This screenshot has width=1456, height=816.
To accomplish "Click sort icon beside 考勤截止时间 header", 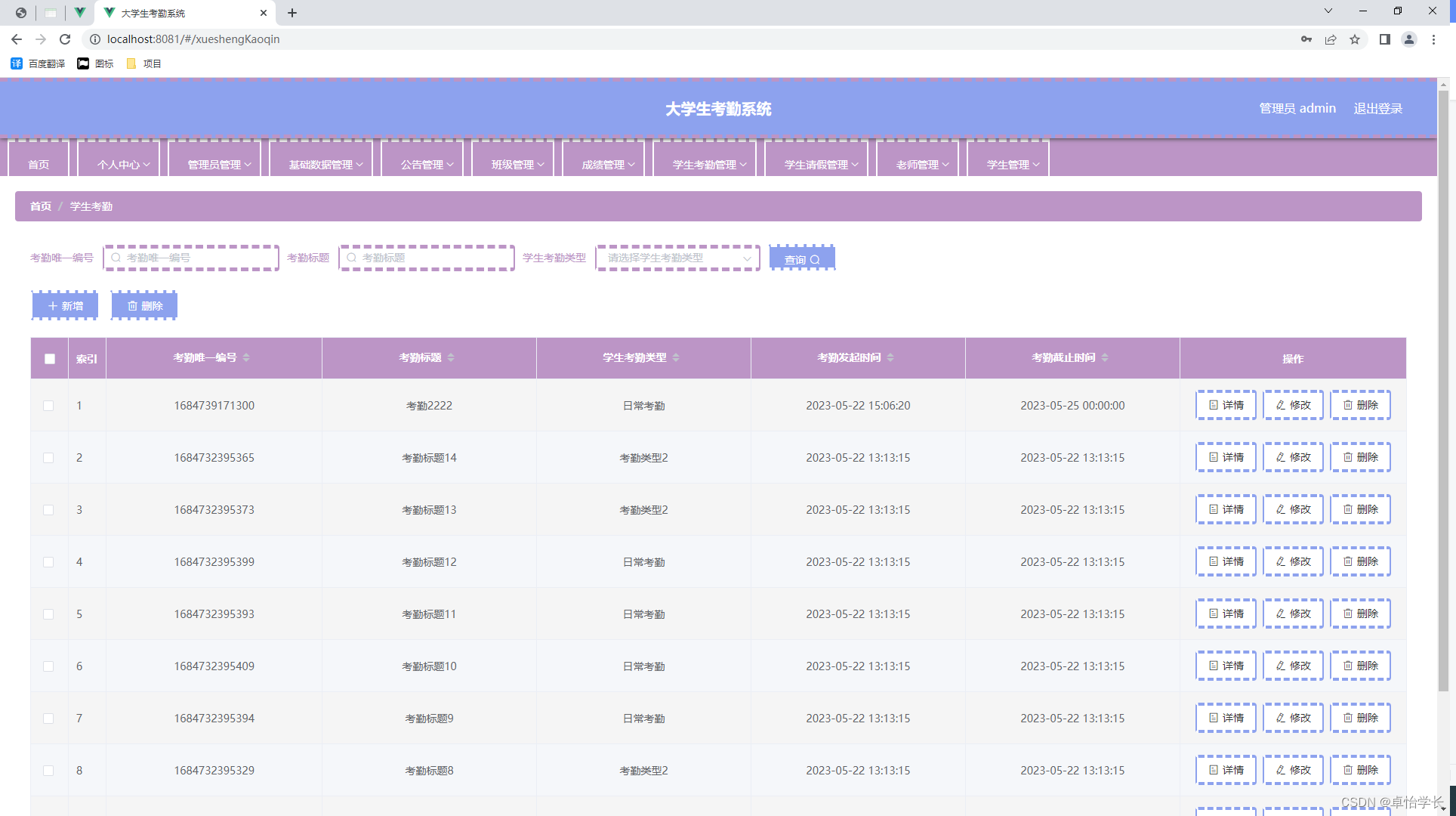I will pos(1105,357).
